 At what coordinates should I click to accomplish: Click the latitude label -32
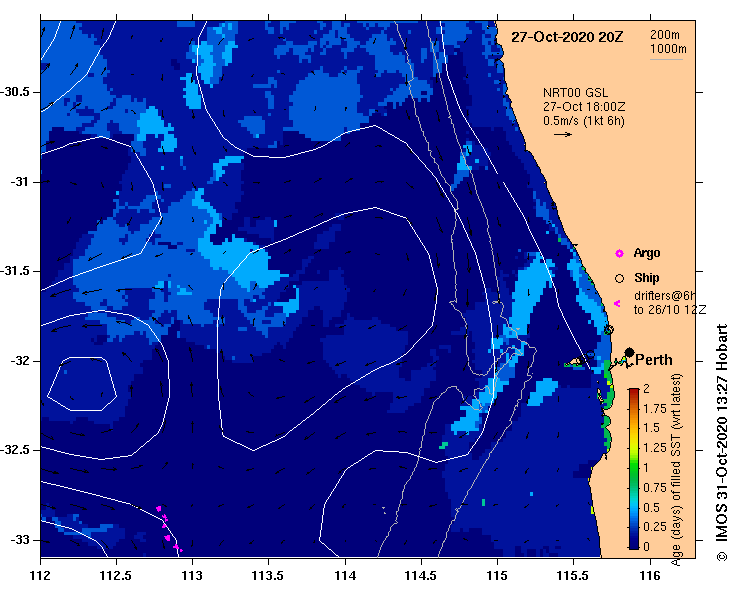(x=19, y=361)
